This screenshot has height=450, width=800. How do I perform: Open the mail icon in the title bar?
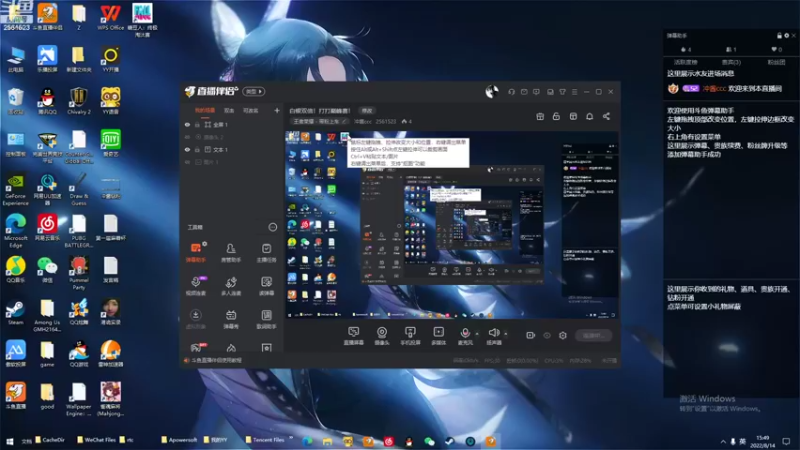click(x=524, y=92)
